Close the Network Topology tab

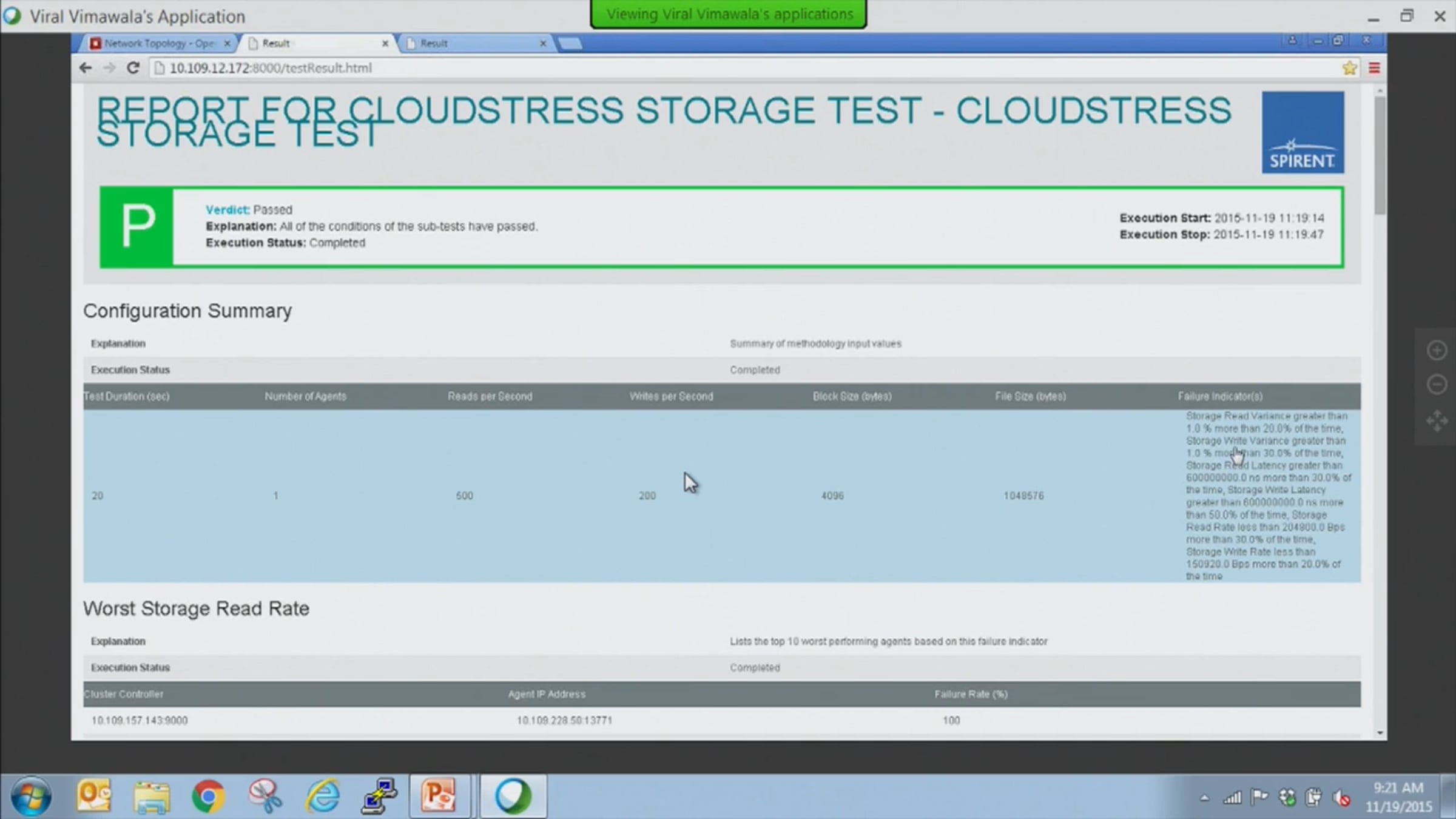(x=227, y=43)
